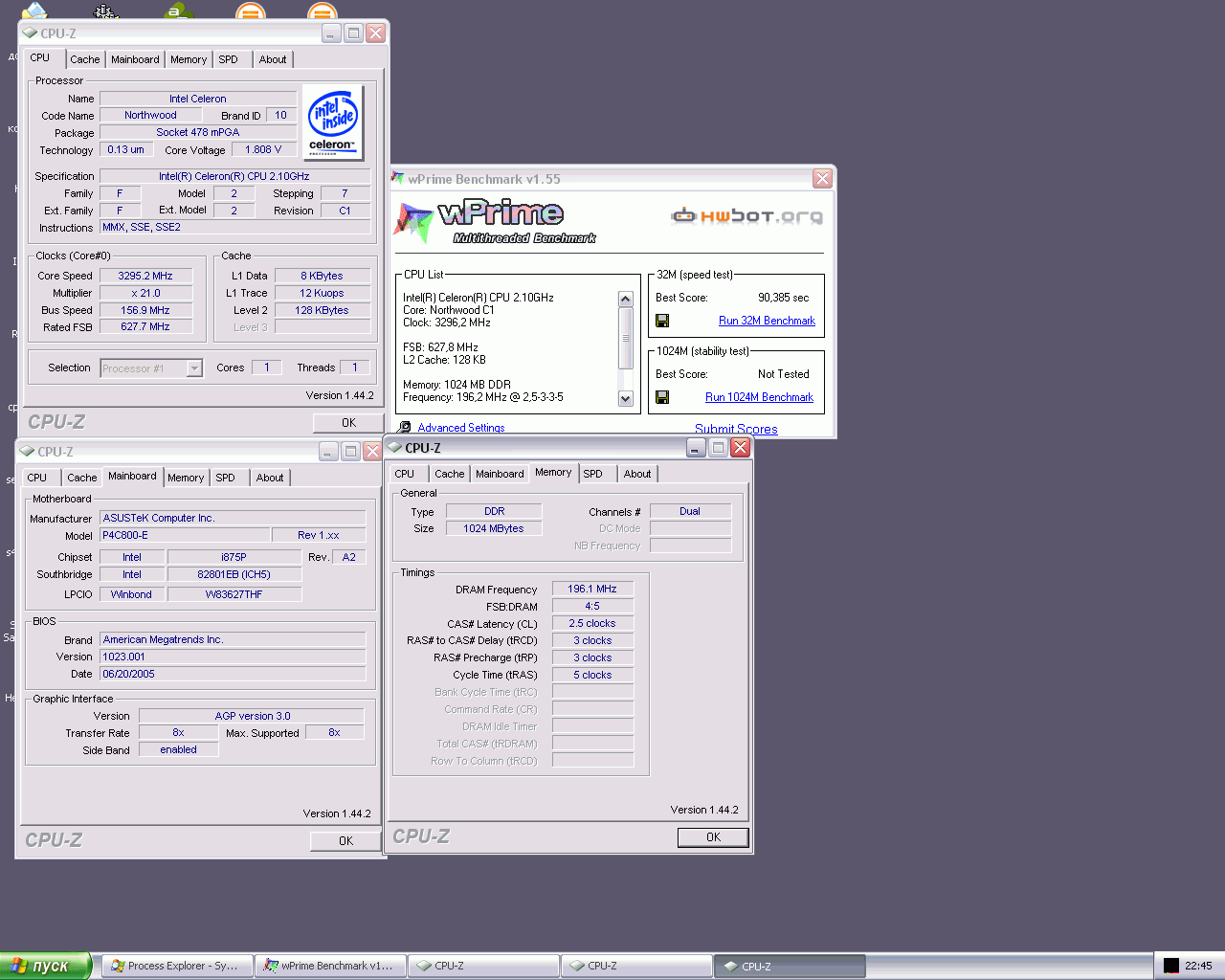Open SPD tab in top CPU-Z window
Image resolution: width=1225 pixels, height=980 pixels.
click(x=228, y=59)
